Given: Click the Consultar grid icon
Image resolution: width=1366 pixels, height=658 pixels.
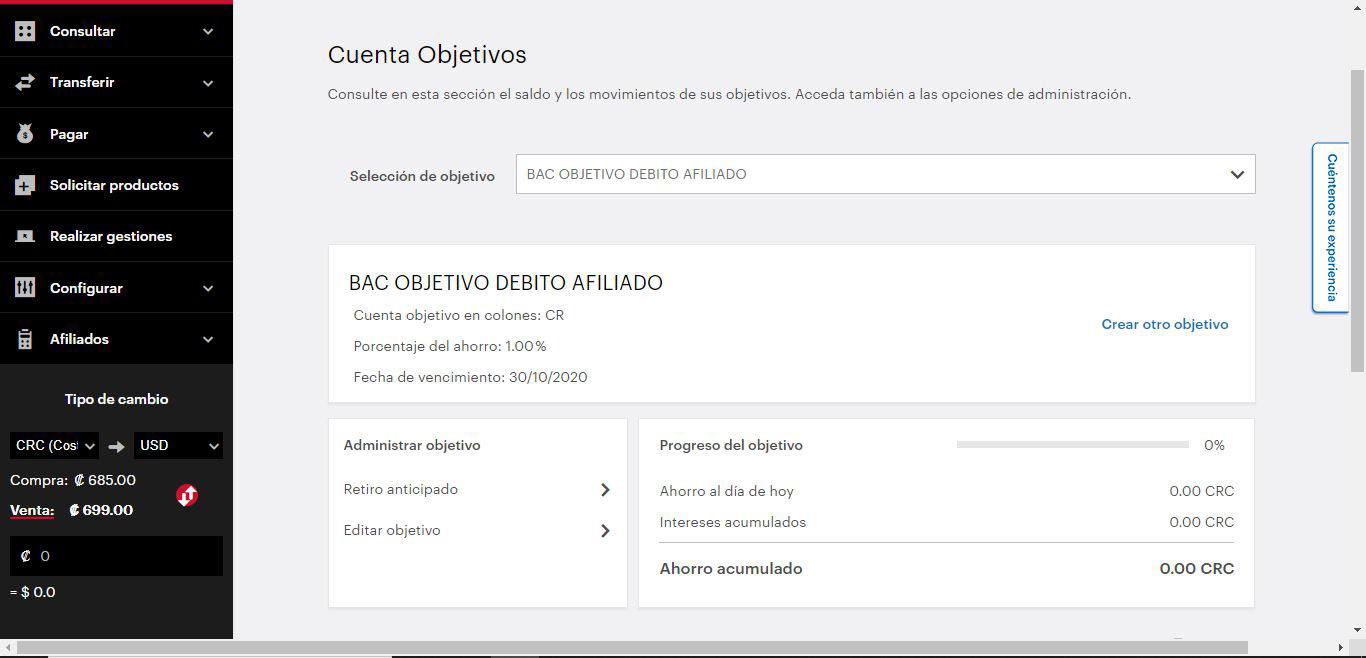Looking at the screenshot, I should tap(25, 31).
